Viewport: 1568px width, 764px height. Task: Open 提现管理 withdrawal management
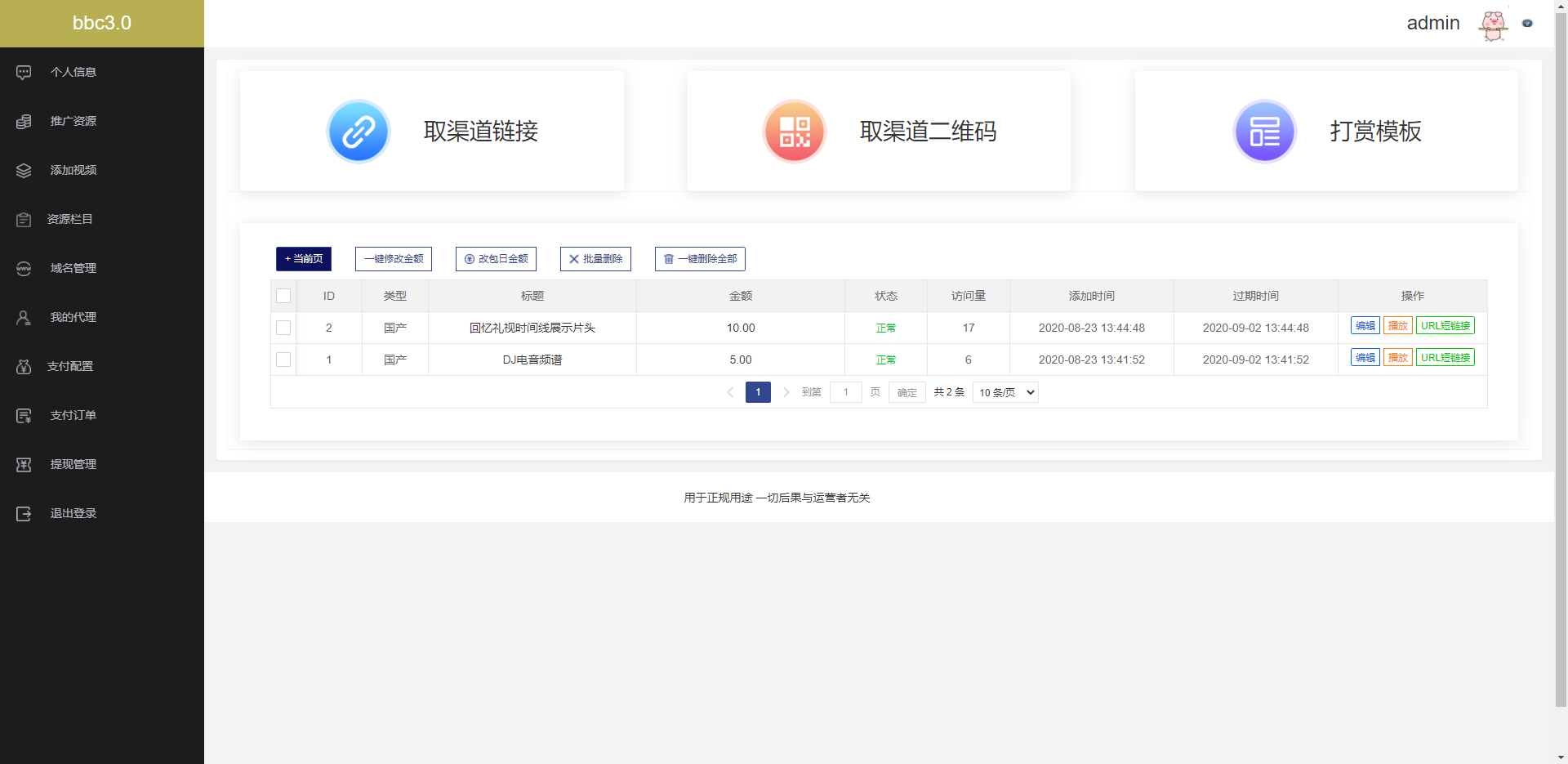point(72,464)
